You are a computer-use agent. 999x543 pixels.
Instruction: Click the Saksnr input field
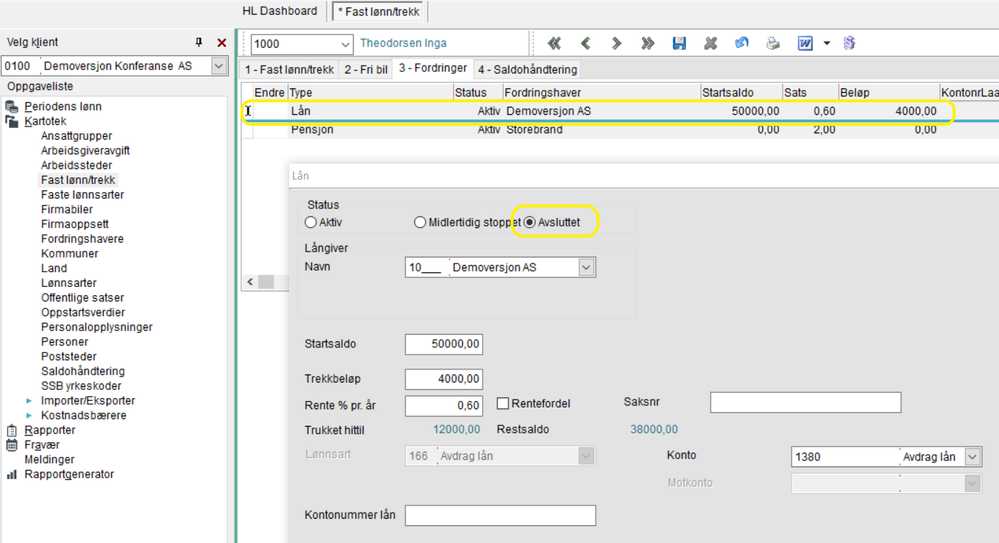click(805, 402)
